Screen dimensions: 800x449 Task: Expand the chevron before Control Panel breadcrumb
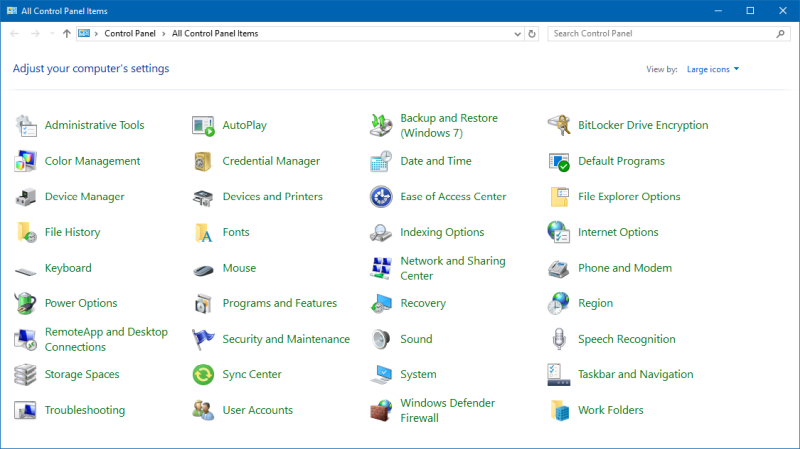coord(96,34)
